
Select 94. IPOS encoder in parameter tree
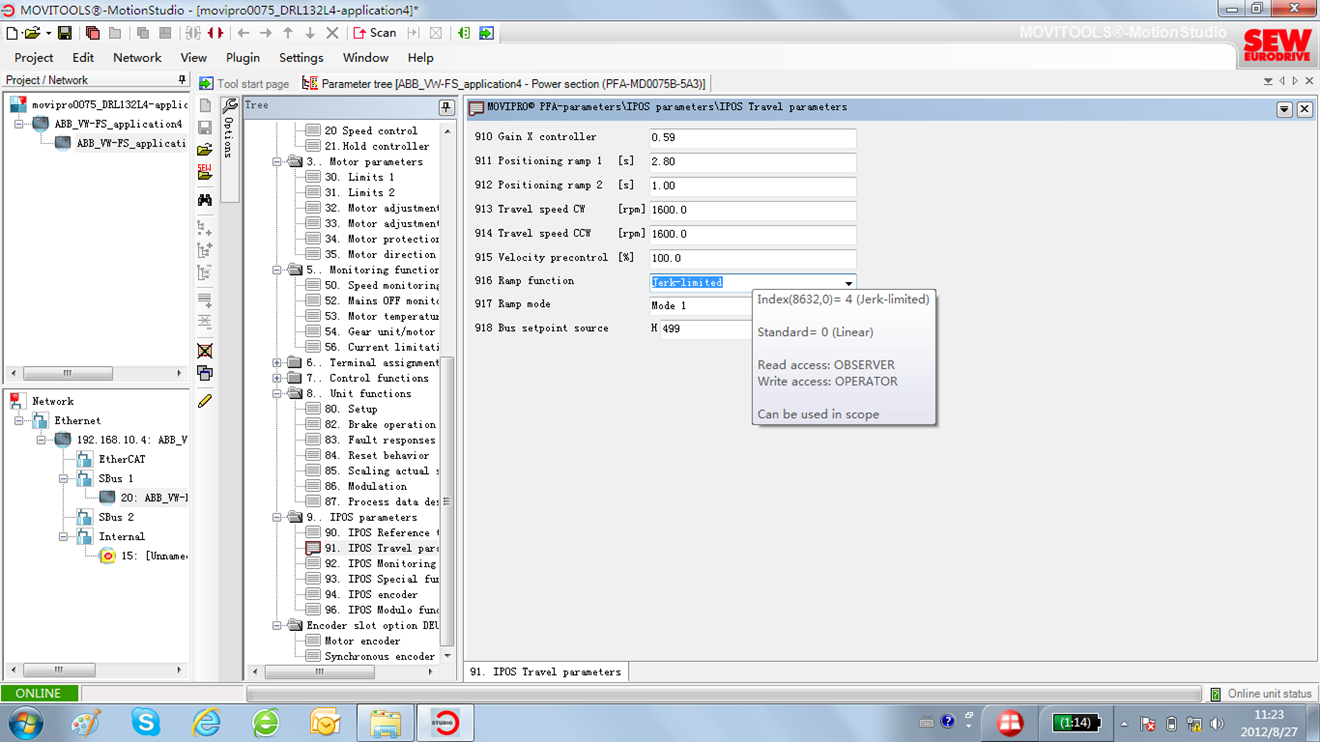(x=382, y=595)
